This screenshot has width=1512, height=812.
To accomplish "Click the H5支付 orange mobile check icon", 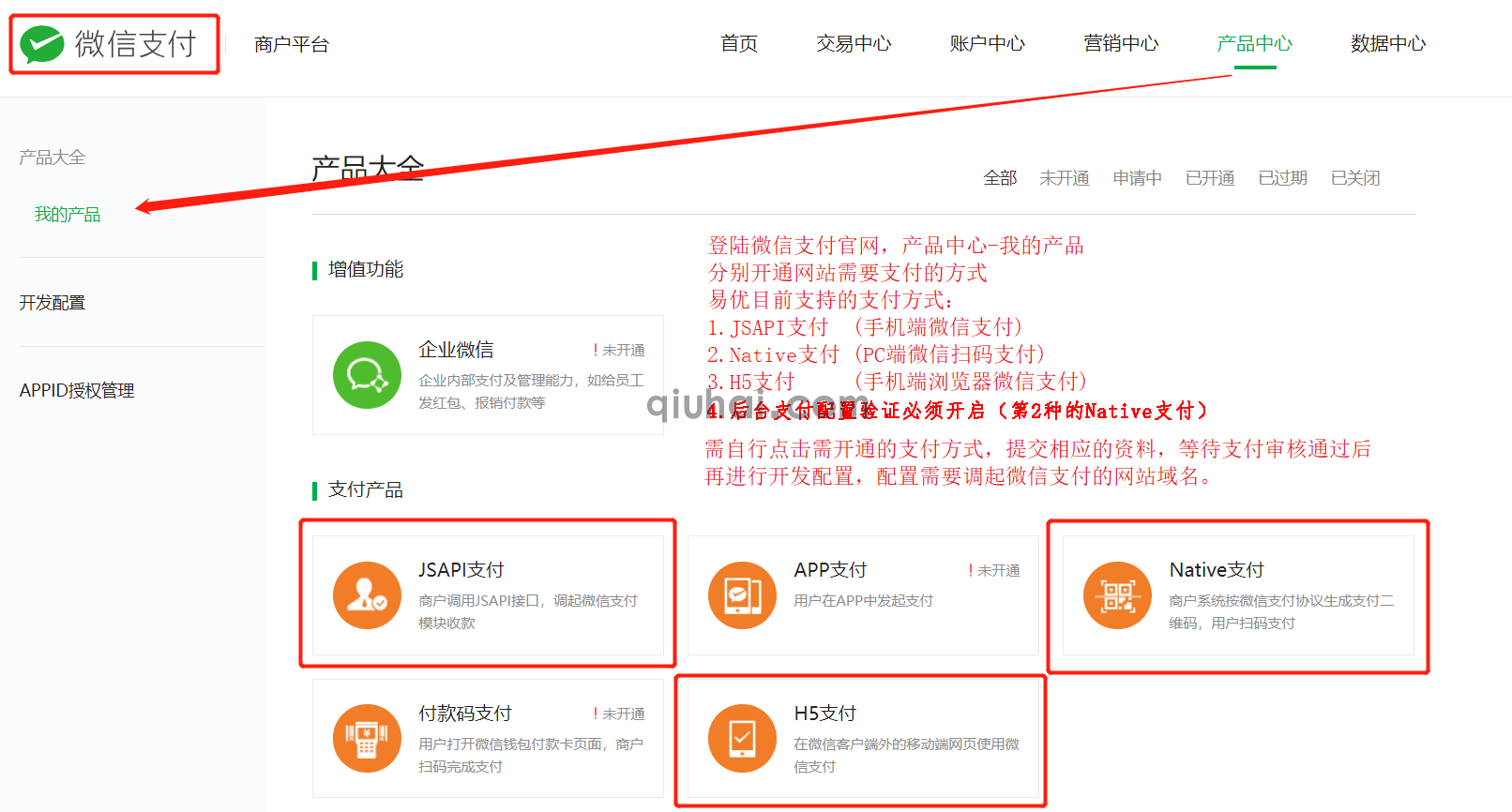I will click(x=742, y=739).
